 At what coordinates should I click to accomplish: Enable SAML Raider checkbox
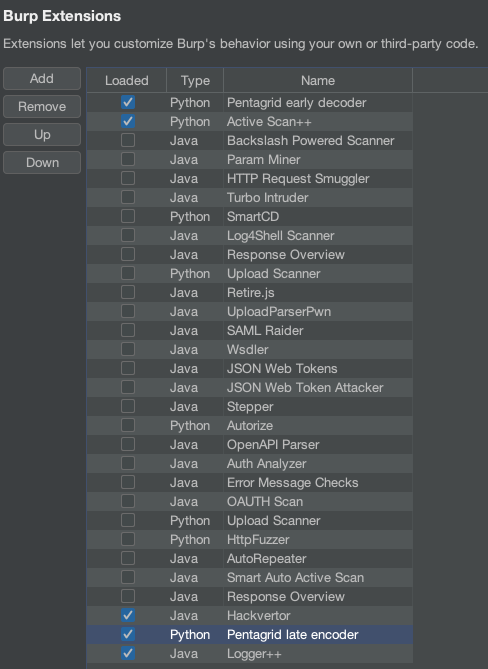[x=128, y=330]
